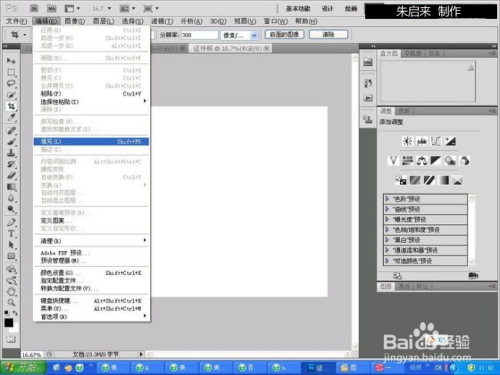500x375 pixels.
Task: Add a Vibrance adjustment
Action: [x=393, y=161]
